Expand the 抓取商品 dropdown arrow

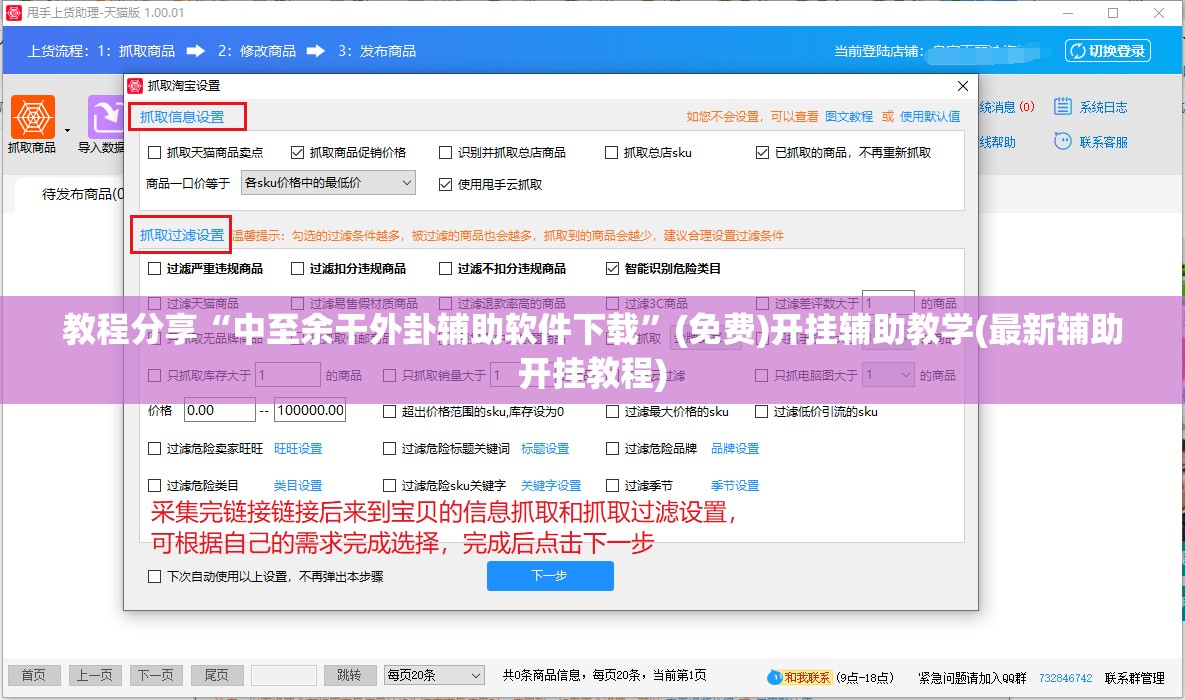67,131
